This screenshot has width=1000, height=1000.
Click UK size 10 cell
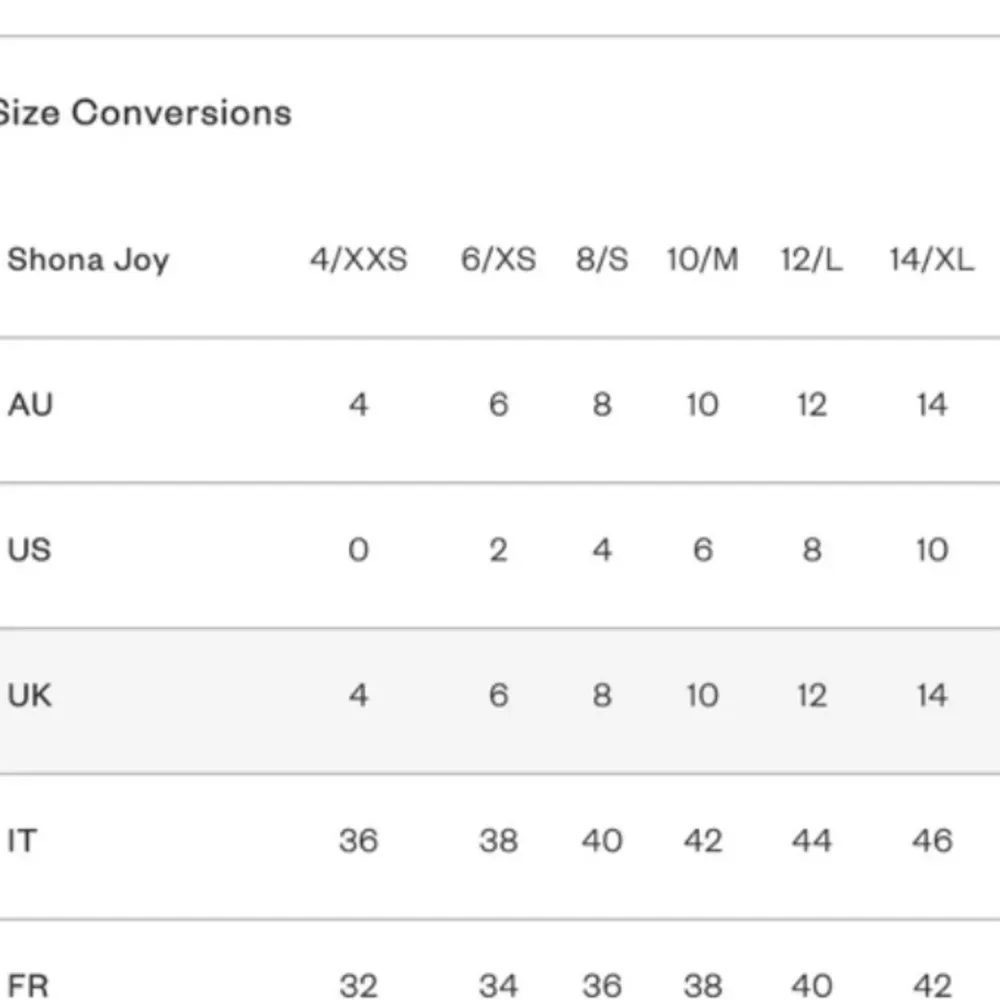pos(703,695)
